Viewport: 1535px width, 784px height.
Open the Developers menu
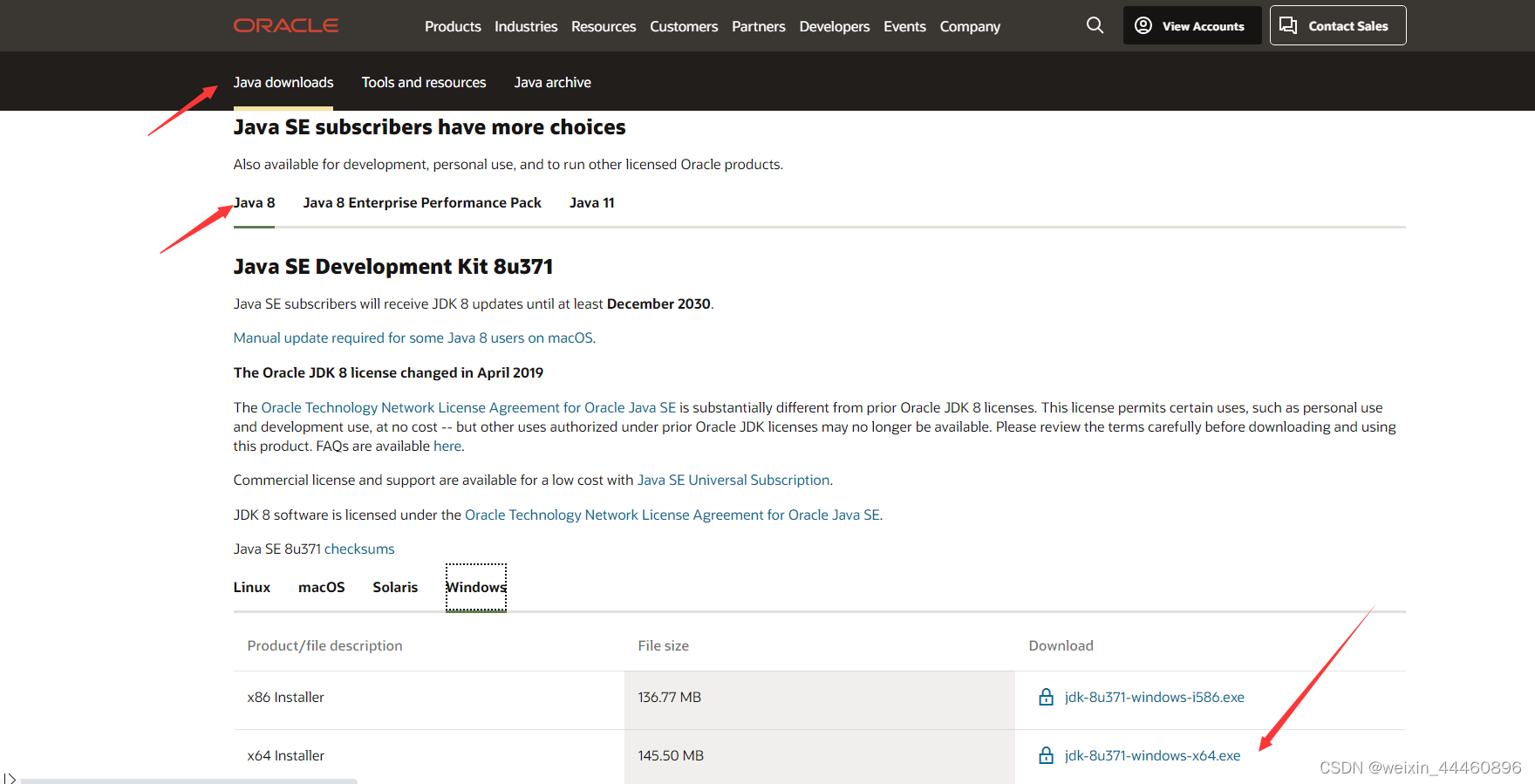pyautogui.click(x=835, y=26)
